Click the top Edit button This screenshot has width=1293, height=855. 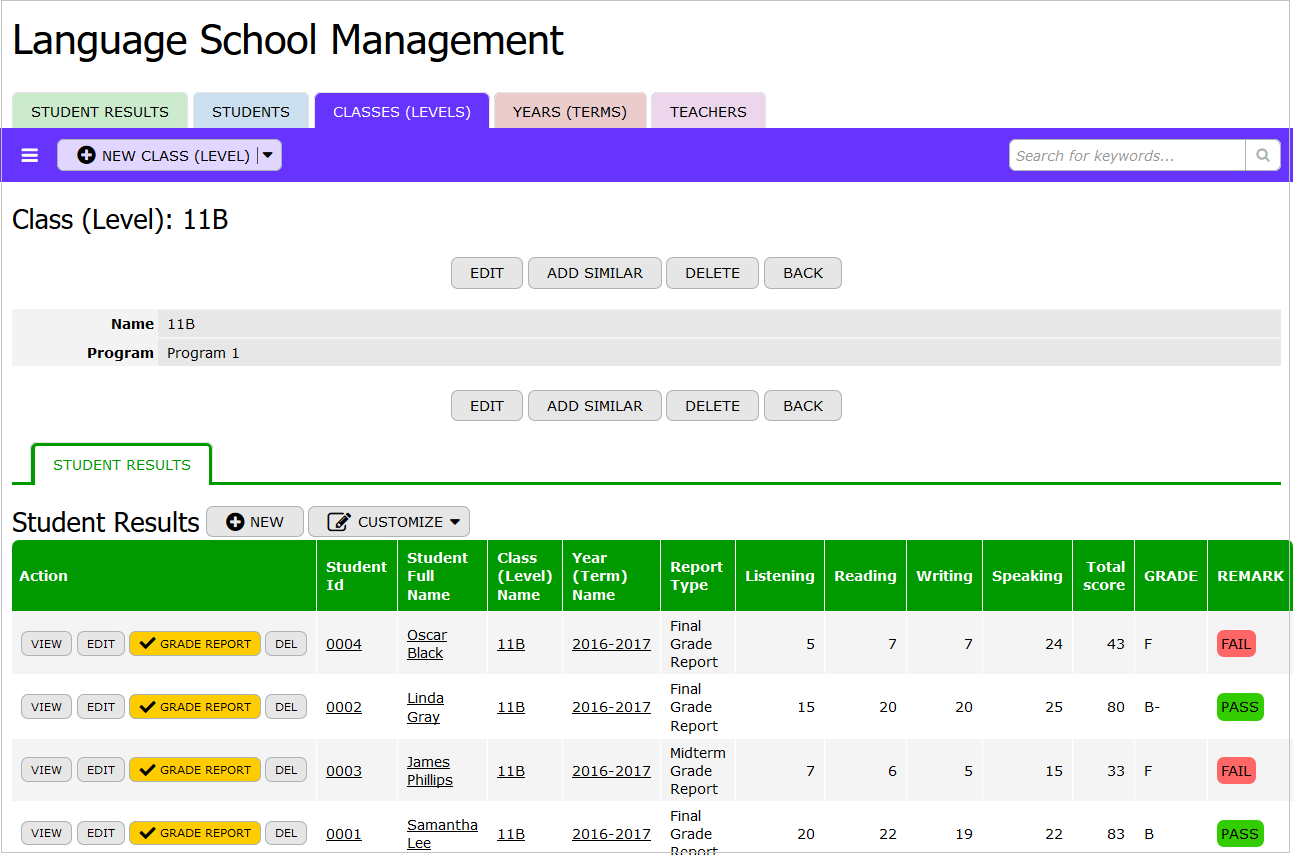pos(487,273)
